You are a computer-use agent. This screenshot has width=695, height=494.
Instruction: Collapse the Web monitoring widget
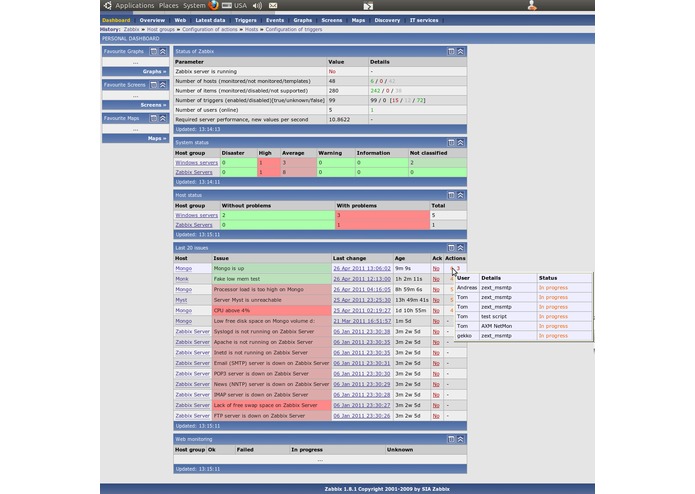click(x=461, y=439)
